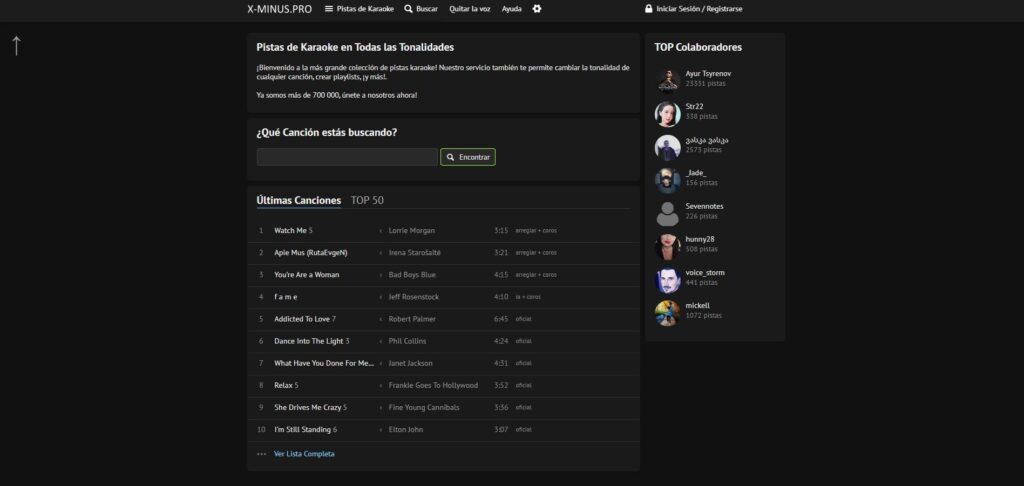Open Str22's avatar picture
Screen dimensions: 1024x486
click(667, 114)
